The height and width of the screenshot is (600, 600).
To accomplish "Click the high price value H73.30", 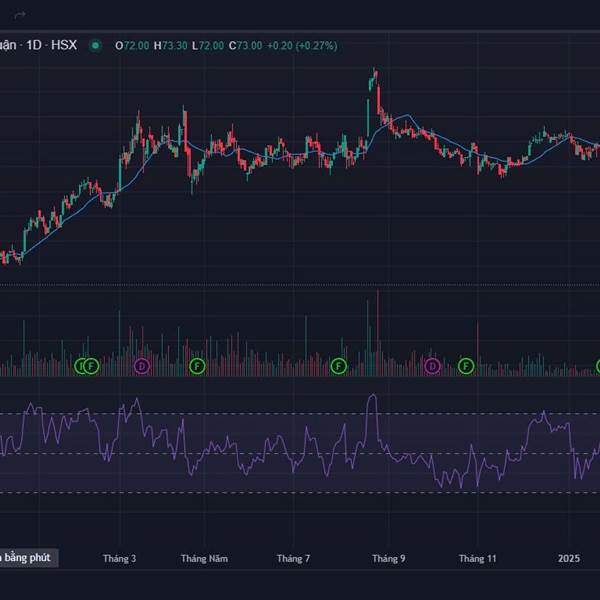I will [x=171, y=46].
